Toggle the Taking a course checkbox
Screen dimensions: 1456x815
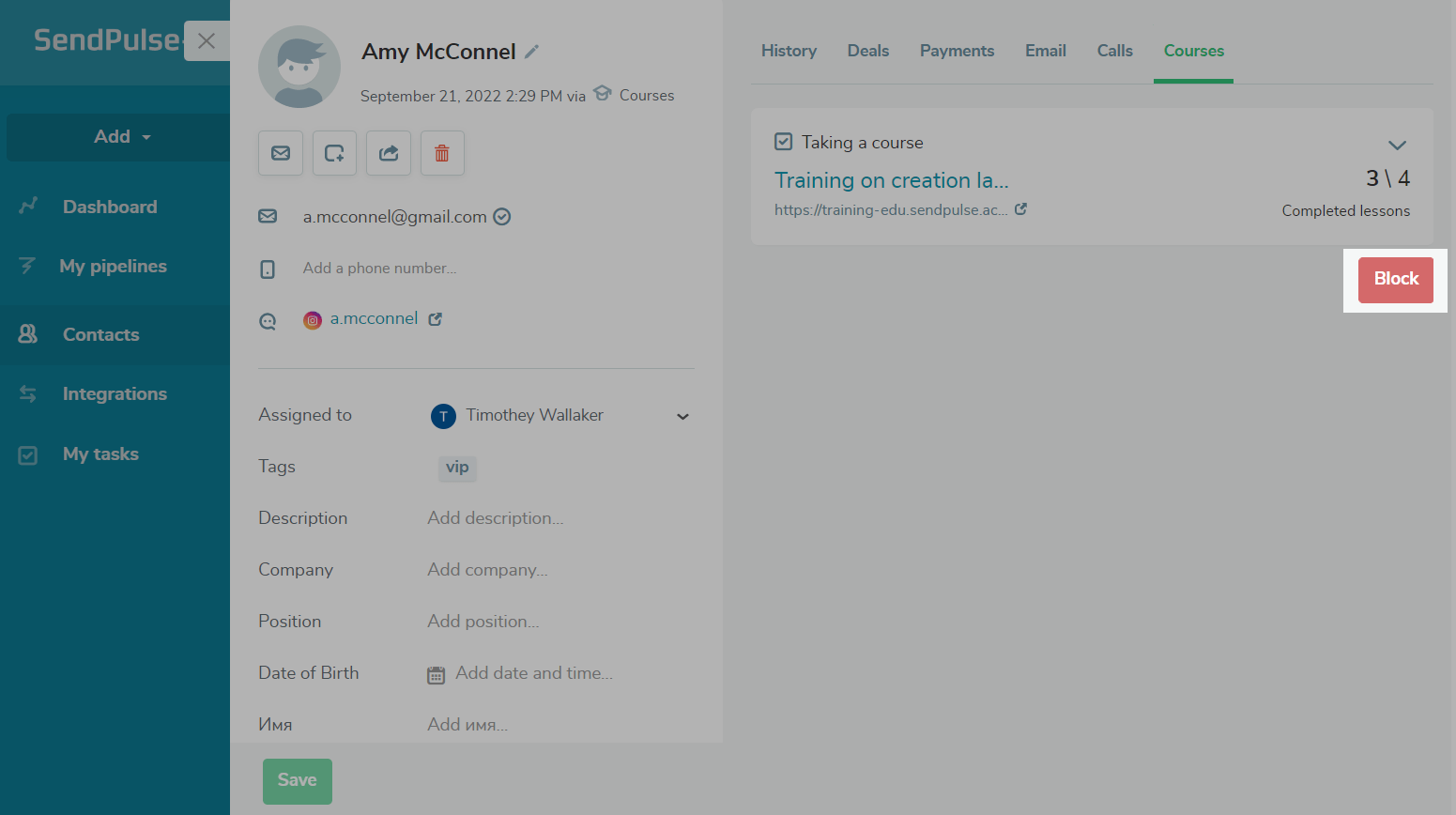[783, 142]
